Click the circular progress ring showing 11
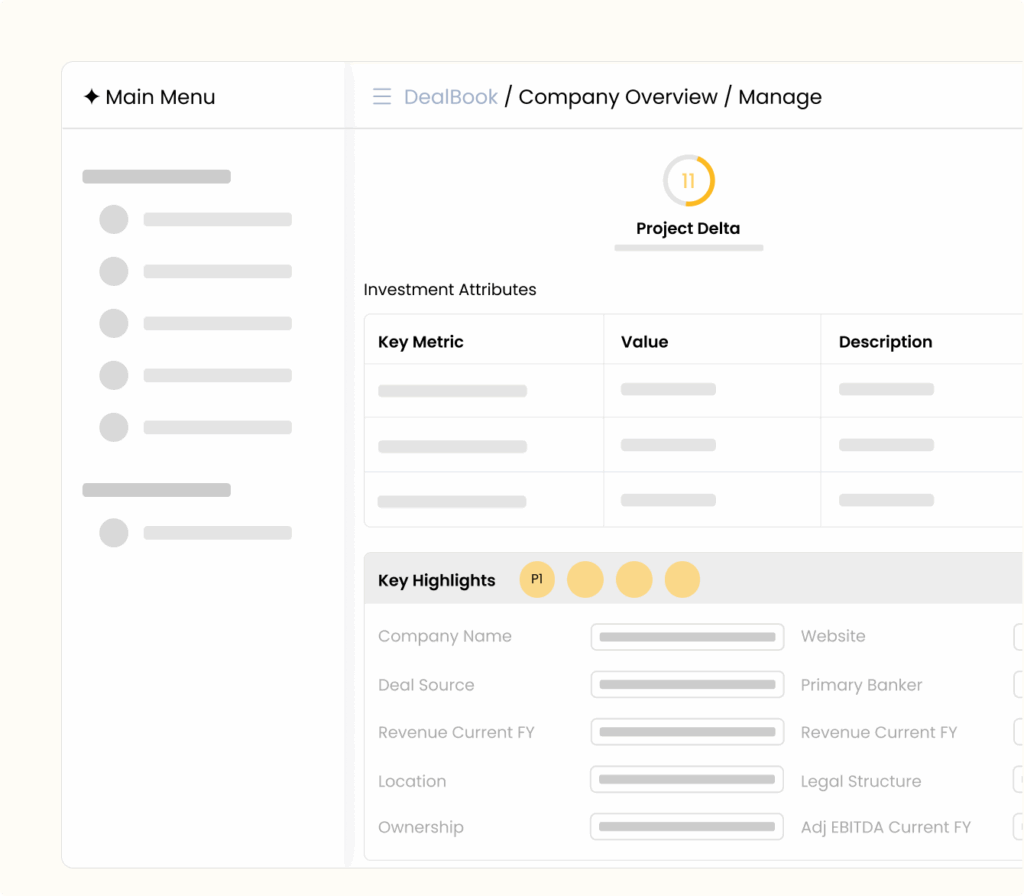 point(688,181)
